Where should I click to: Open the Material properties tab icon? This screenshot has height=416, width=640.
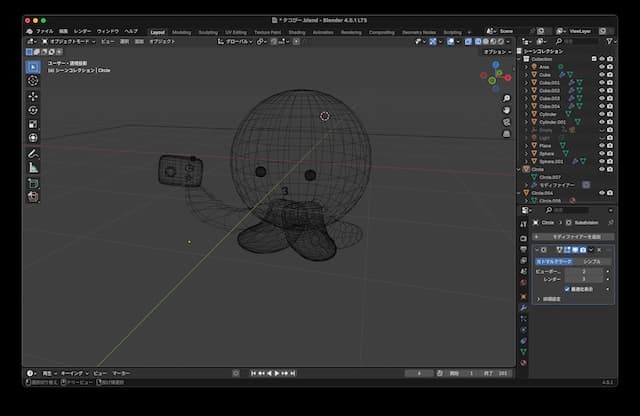click(524, 363)
